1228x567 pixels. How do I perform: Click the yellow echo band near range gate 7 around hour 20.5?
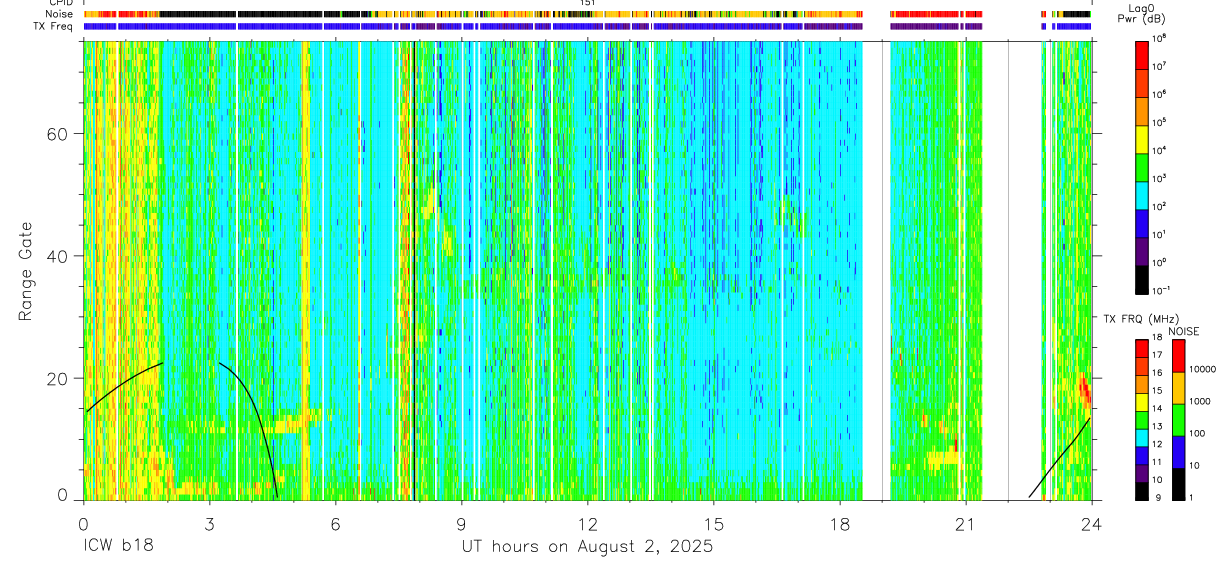pyautogui.click(x=943, y=459)
